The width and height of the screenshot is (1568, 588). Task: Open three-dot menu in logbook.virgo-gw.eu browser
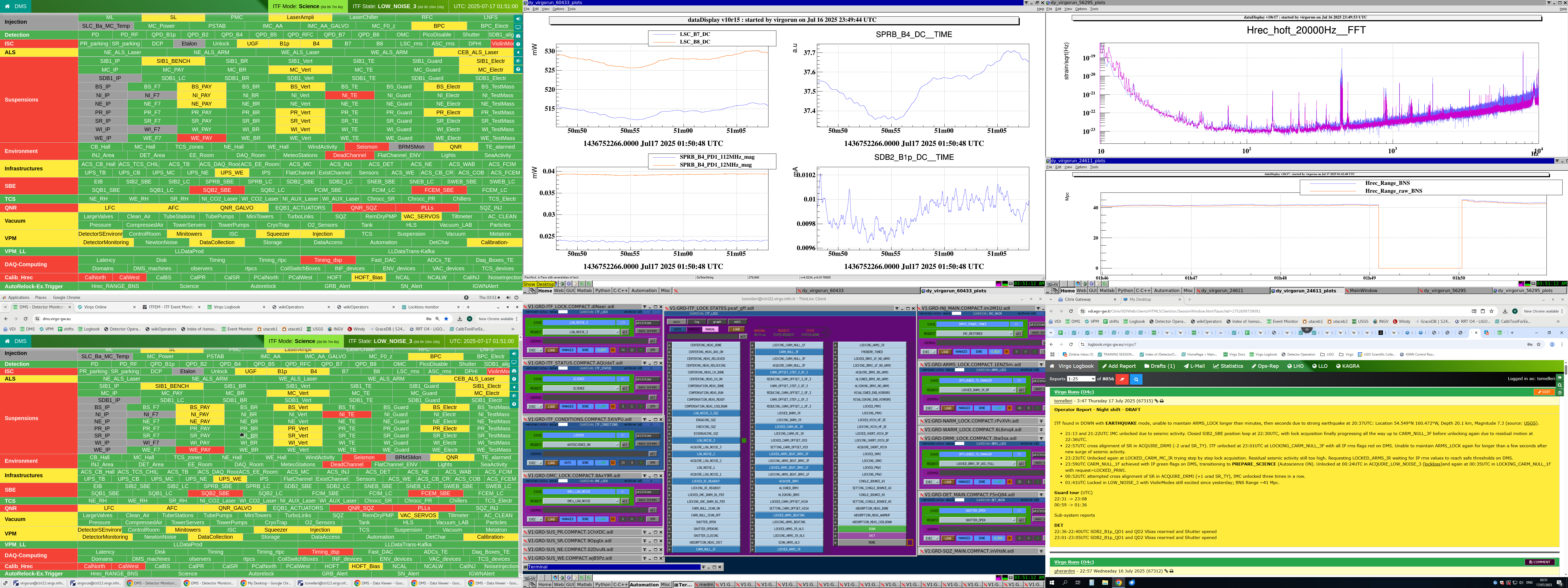pyautogui.click(x=1562, y=345)
